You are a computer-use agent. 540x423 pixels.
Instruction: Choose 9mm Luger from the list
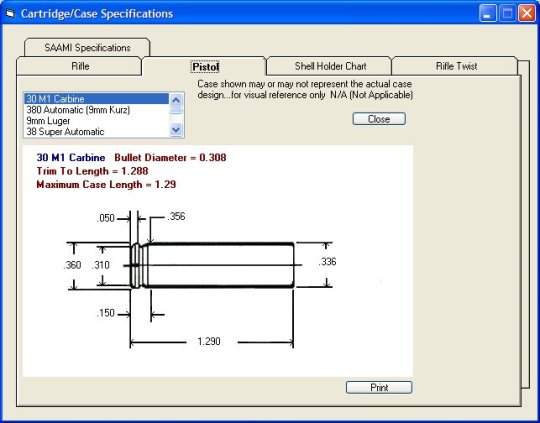coord(97,121)
